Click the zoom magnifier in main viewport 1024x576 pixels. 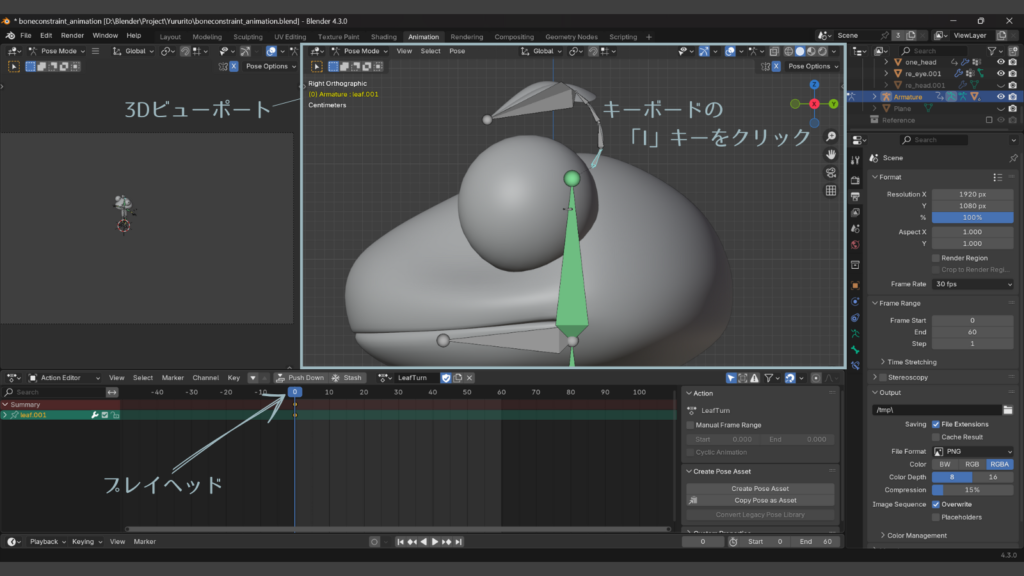tap(831, 136)
